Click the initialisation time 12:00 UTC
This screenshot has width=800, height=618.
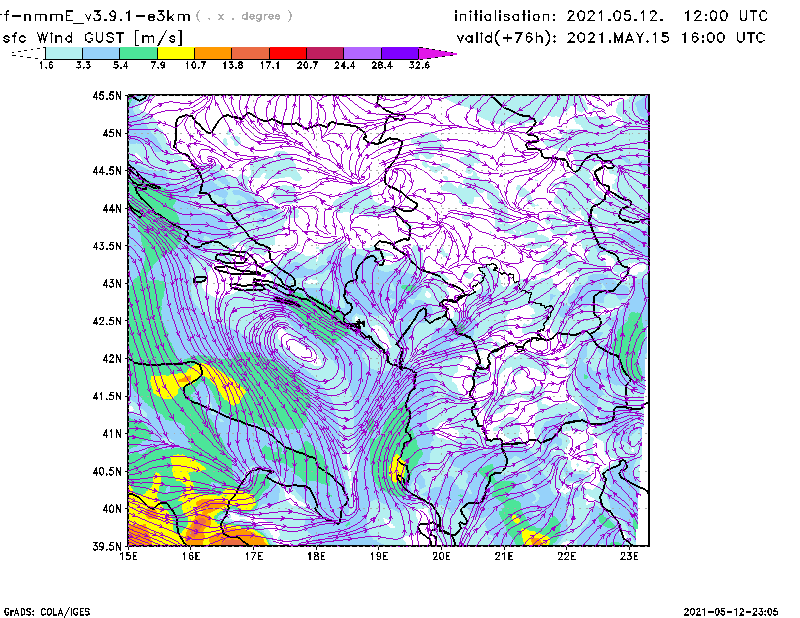pos(726,16)
